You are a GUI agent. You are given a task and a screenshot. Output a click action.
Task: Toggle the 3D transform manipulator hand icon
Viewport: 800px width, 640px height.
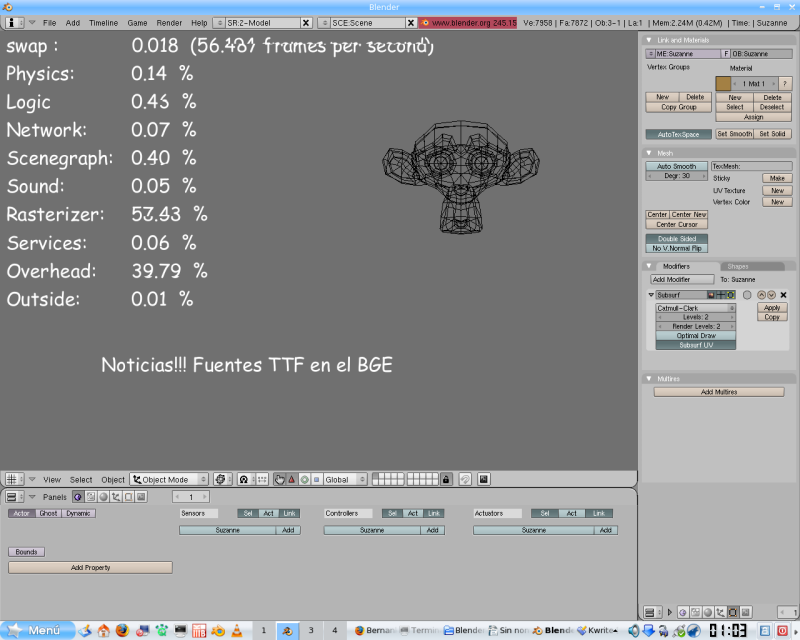[x=279, y=479]
